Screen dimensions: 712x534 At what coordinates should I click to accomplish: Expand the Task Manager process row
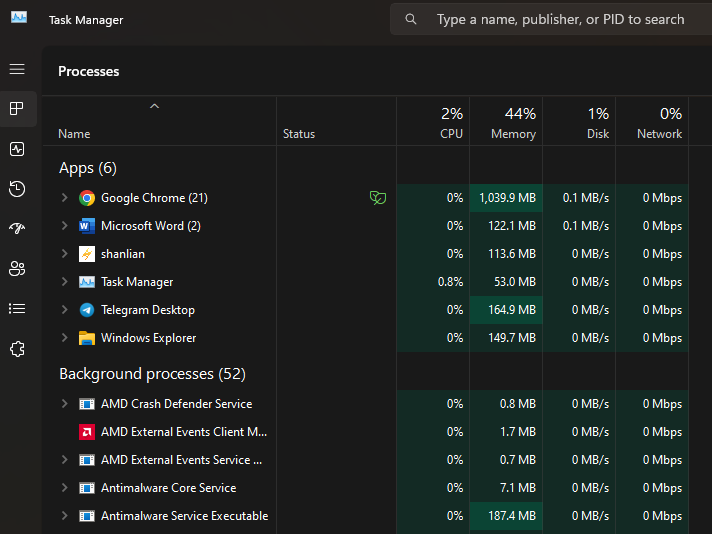(x=64, y=282)
